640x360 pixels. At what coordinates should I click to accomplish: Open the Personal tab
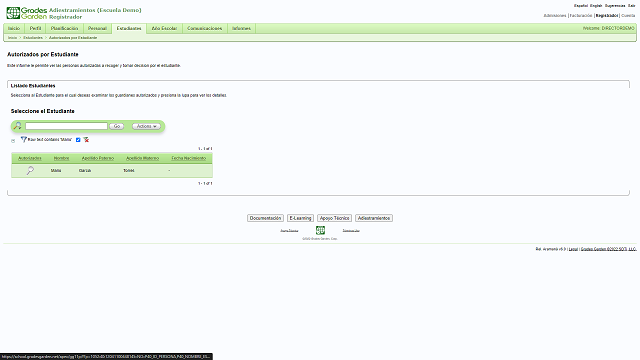coord(97,29)
